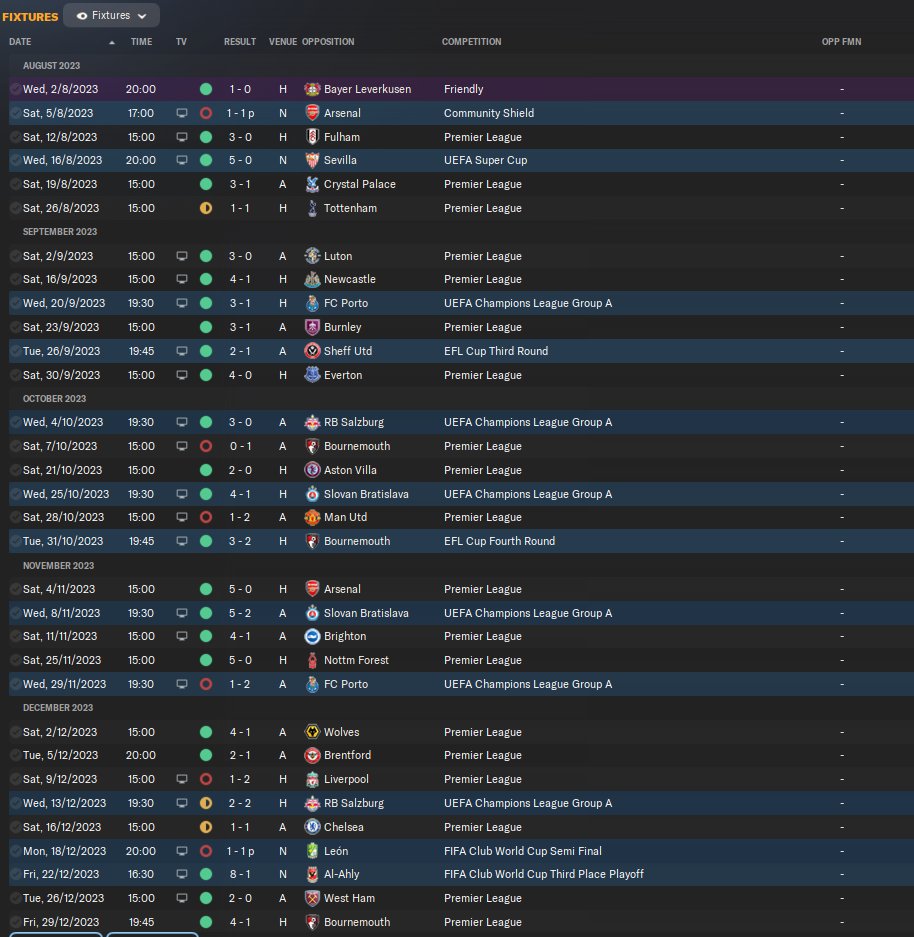Screen dimensions: 914x937
Task: Open the Slovan Bratislava link on 25/10/2023
Action: [x=366, y=494]
